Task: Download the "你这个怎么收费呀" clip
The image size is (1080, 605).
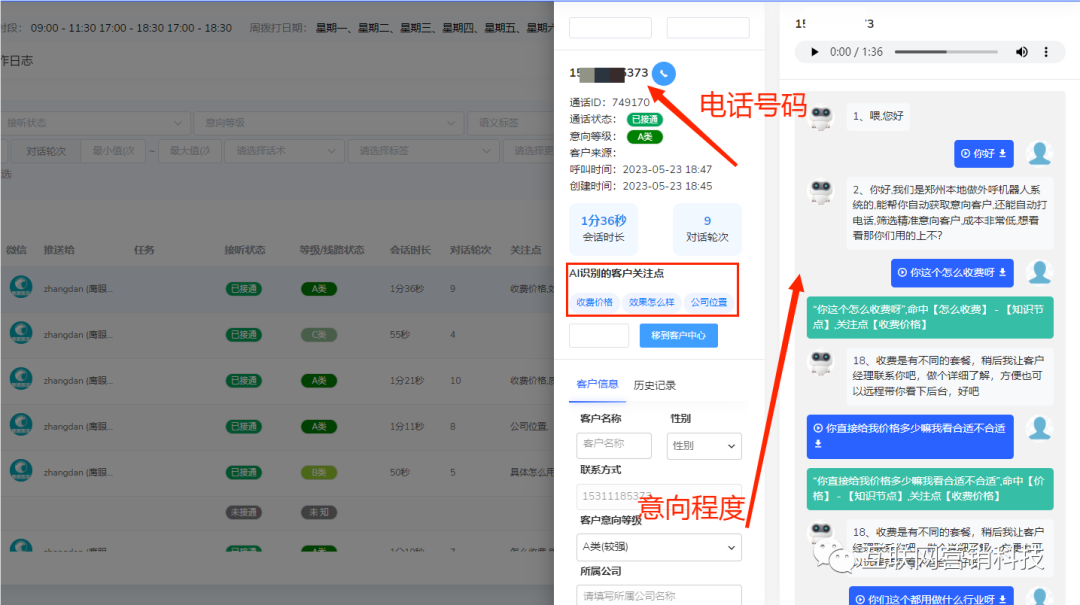Action: (1002, 272)
